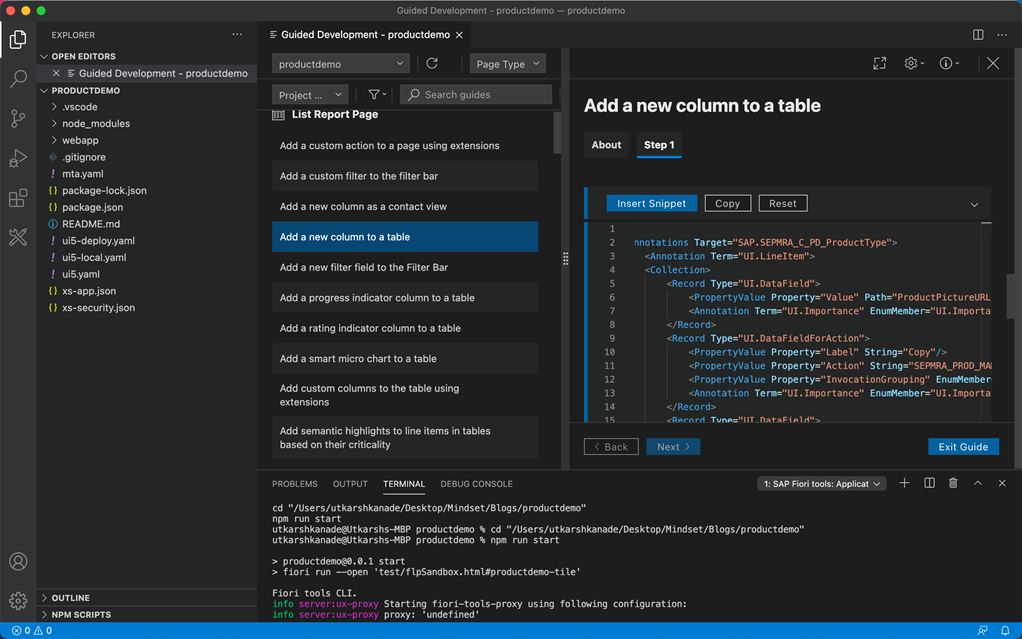Click the Reset snippet button
Image resolution: width=1022 pixels, height=639 pixels.
click(783, 203)
